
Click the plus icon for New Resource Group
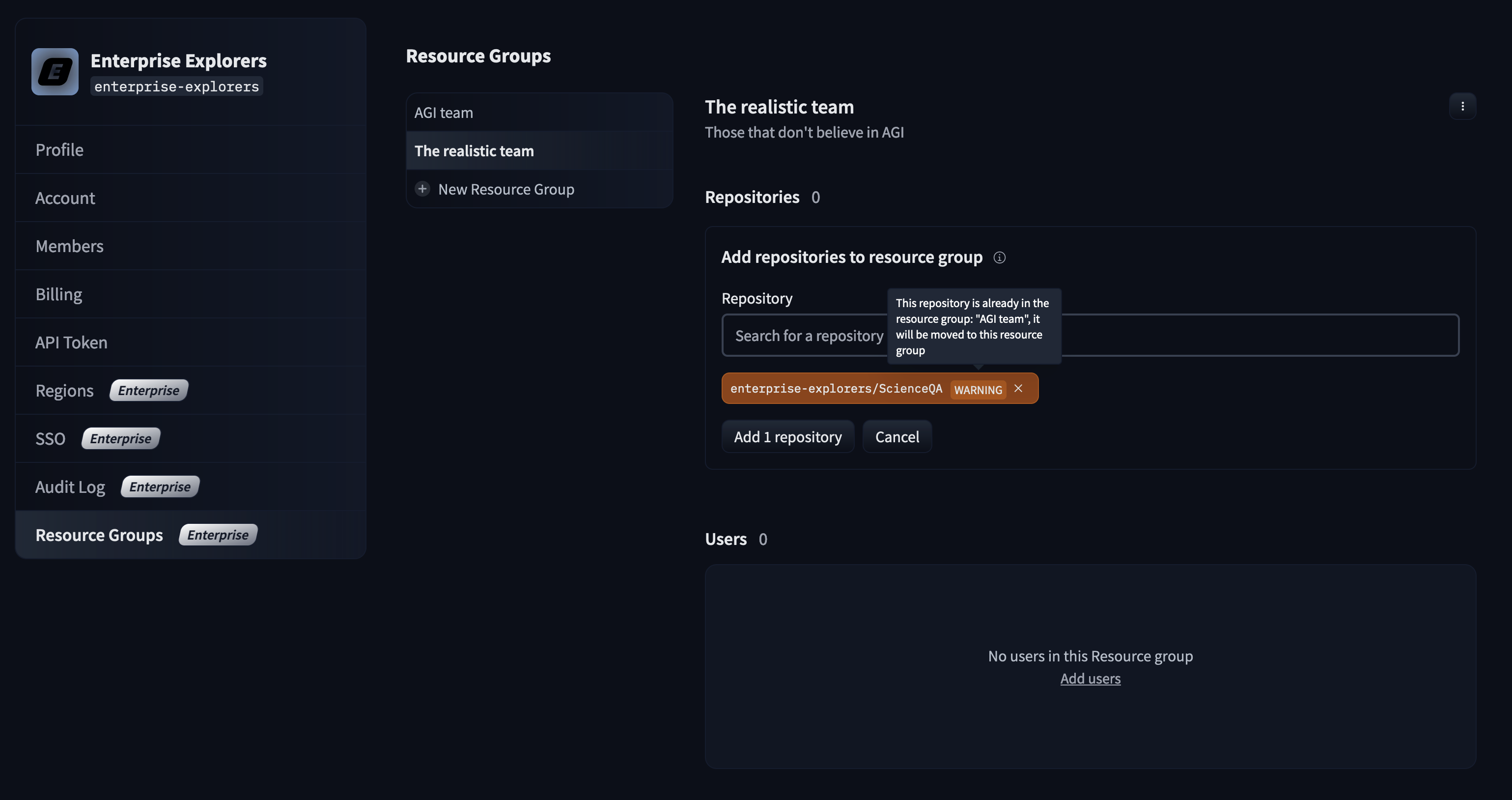(x=422, y=189)
